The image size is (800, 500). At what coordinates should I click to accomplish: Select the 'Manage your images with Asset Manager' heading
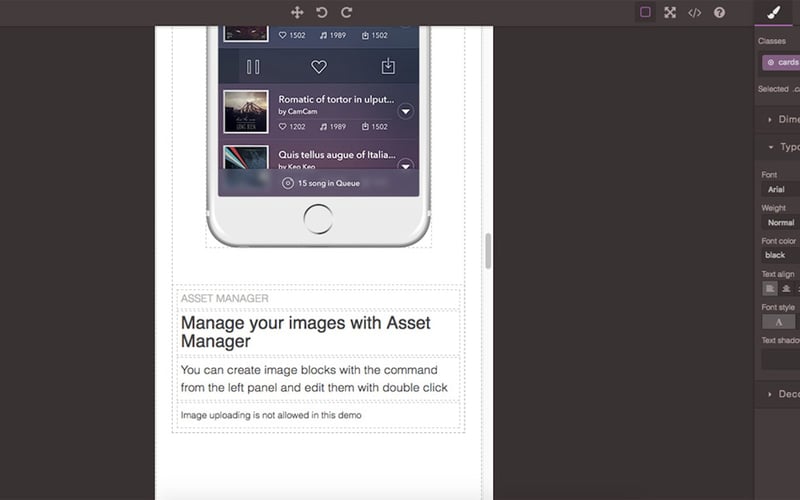pyautogui.click(x=318, y=332)
